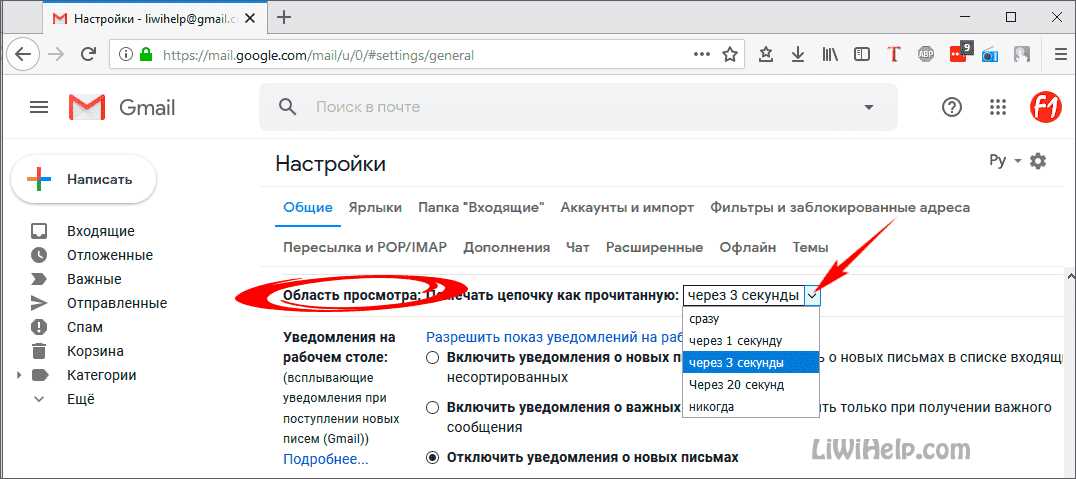
Task: Choose никогда option
Action: pyautogui.click(x=751, y=407)
